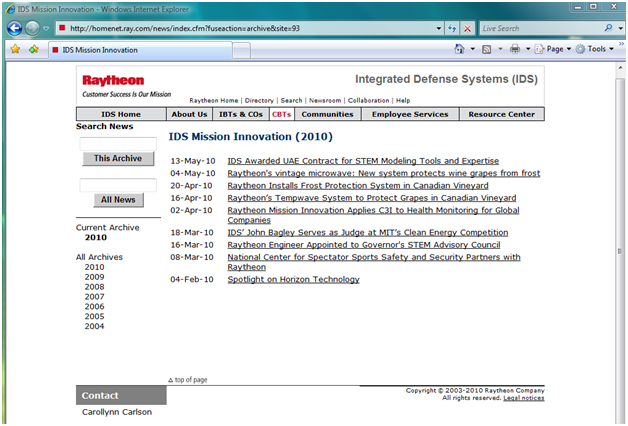Screen dimensions: 628x426
Task: Open the Raytheon Home link
Action: point(213,100)
